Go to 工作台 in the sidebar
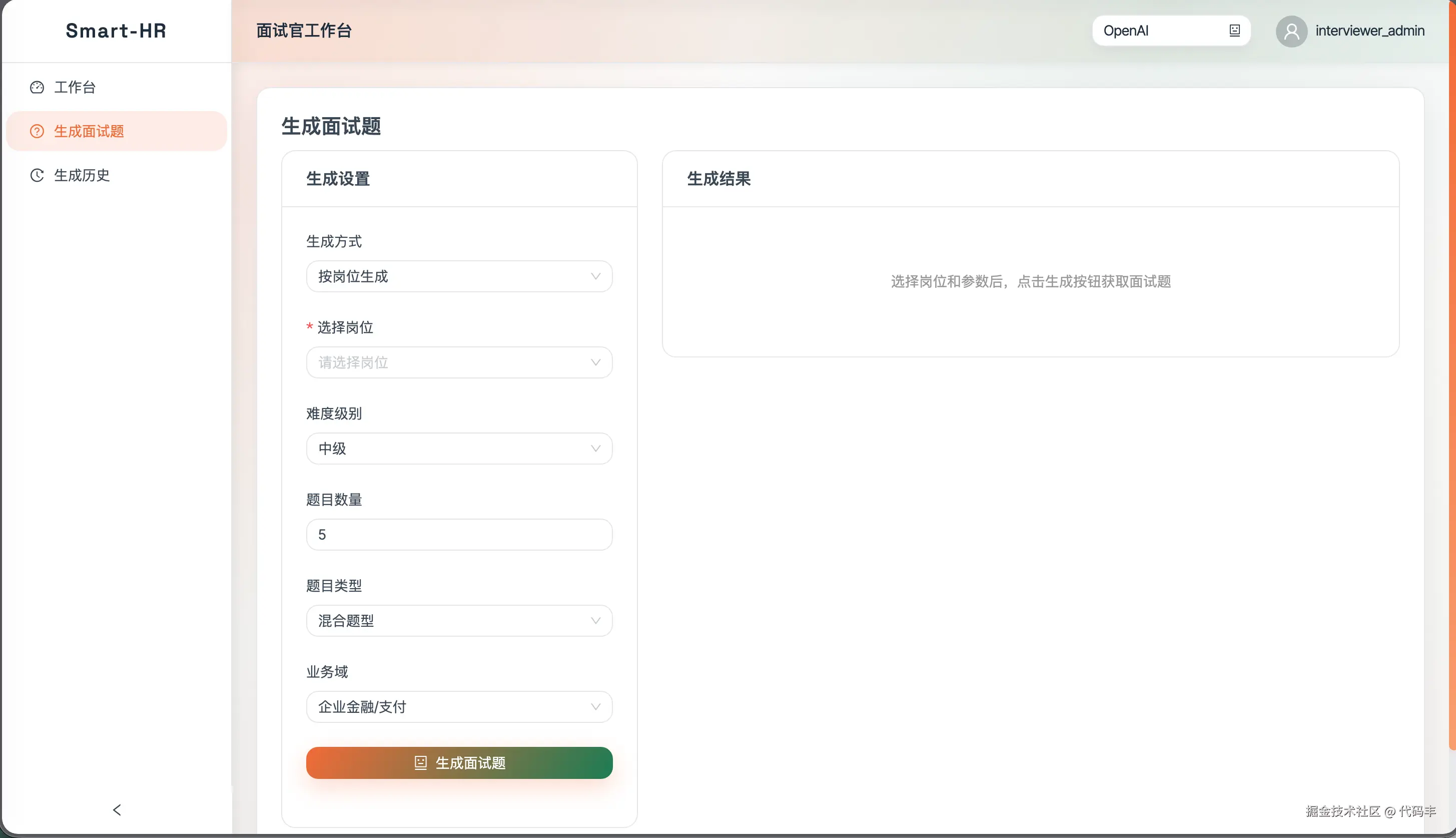 (x=75, y=88)
